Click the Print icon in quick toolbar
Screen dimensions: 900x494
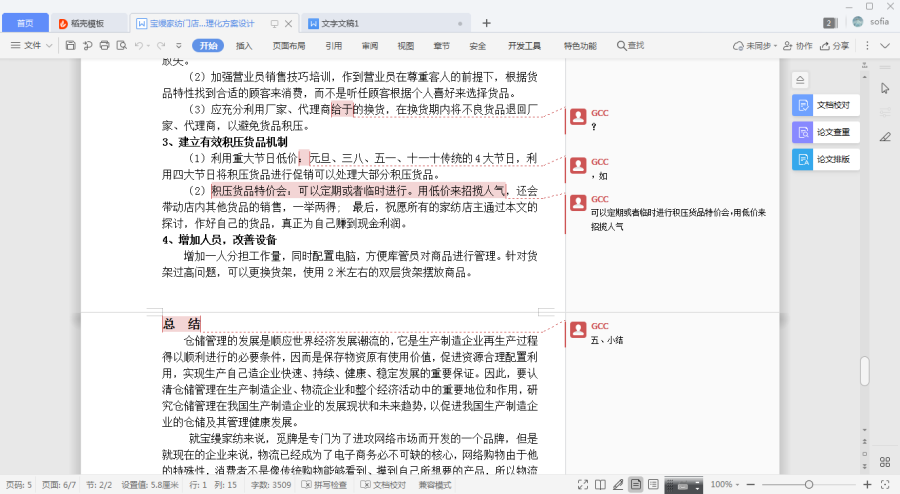(x=104, y=45)
